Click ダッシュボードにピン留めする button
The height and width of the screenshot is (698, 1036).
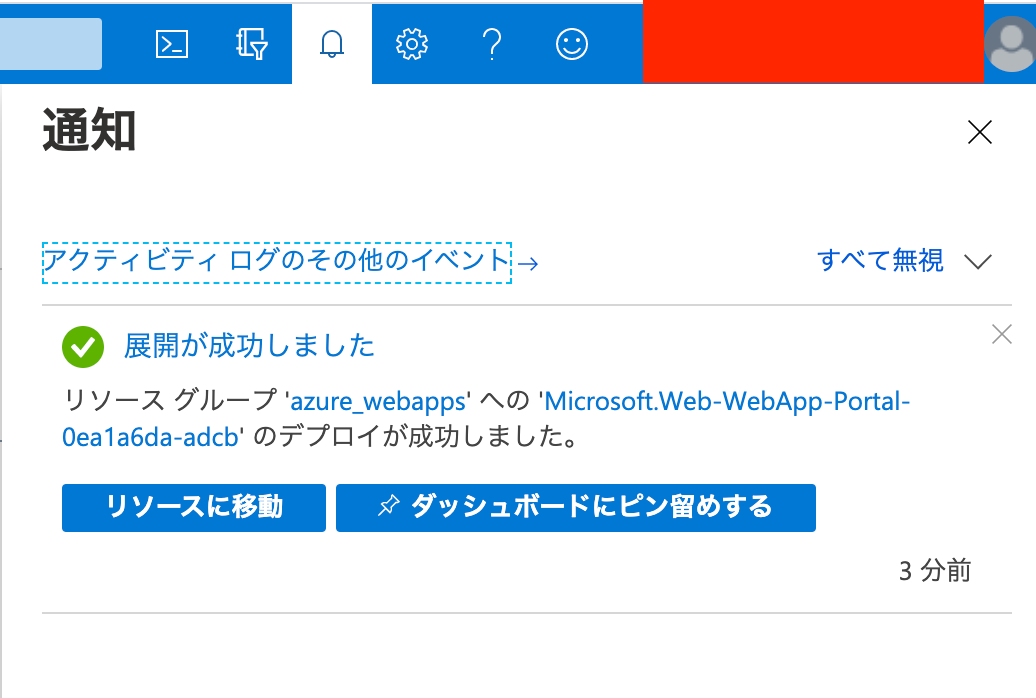click(x=575, y=508)
